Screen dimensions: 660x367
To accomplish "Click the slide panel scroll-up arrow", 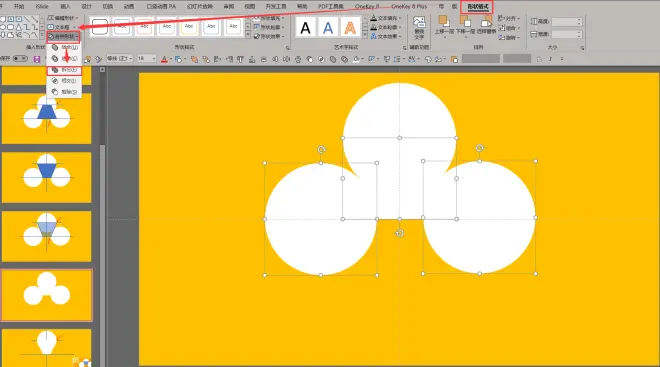I will (x=102, y=70).
